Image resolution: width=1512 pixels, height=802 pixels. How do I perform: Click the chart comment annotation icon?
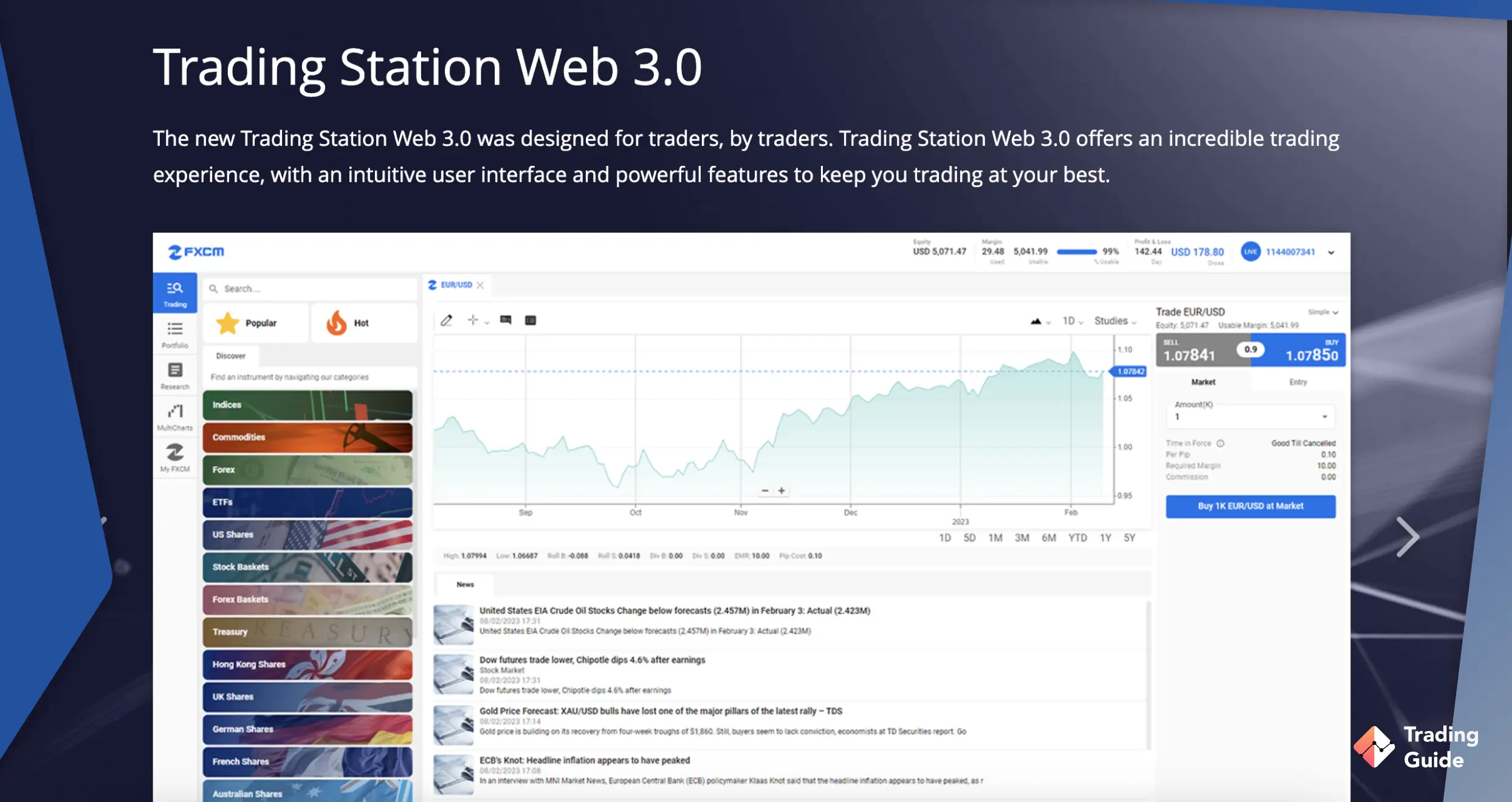click(506, 320)
